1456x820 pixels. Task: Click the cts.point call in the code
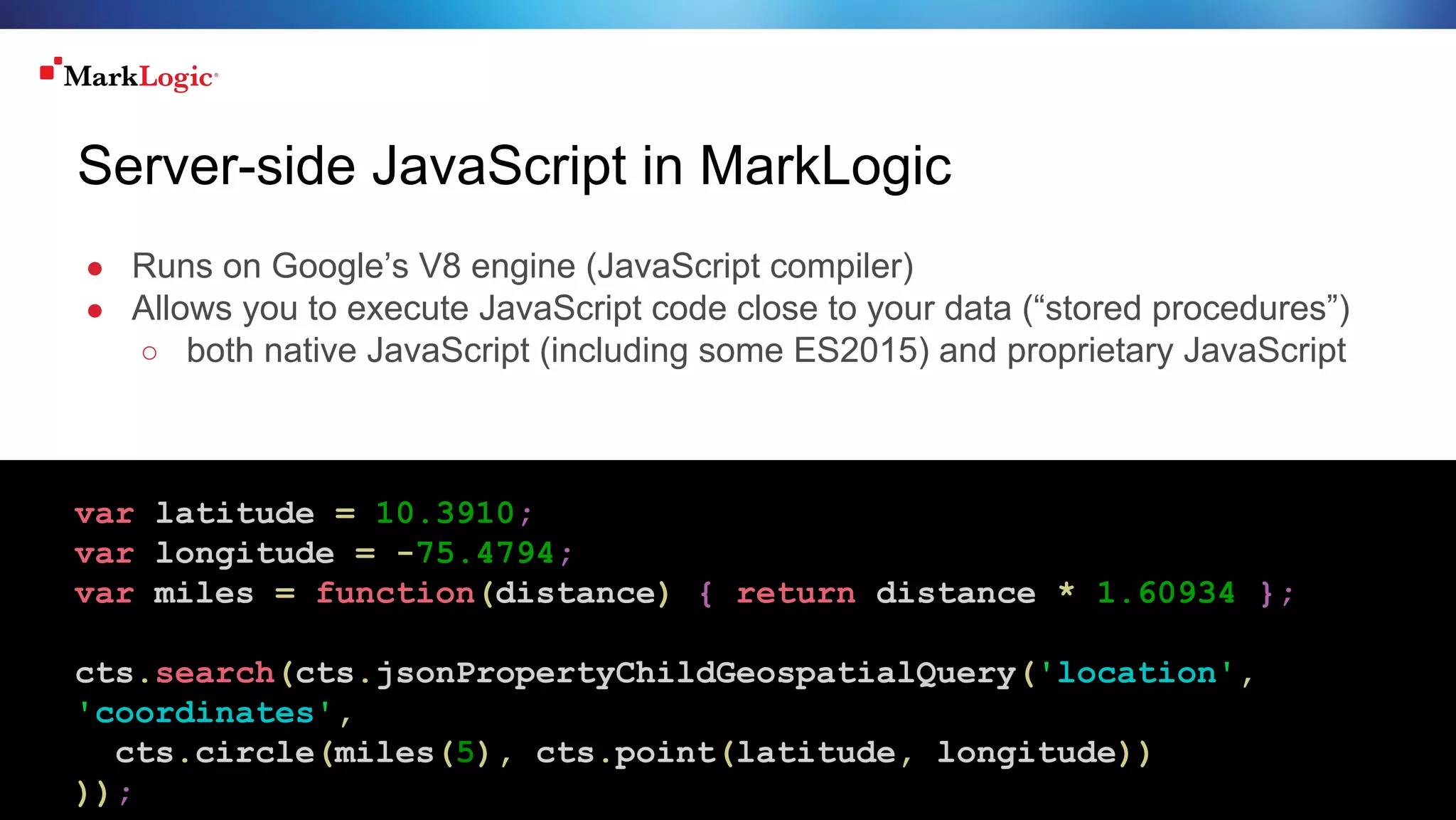click(626, 752)
